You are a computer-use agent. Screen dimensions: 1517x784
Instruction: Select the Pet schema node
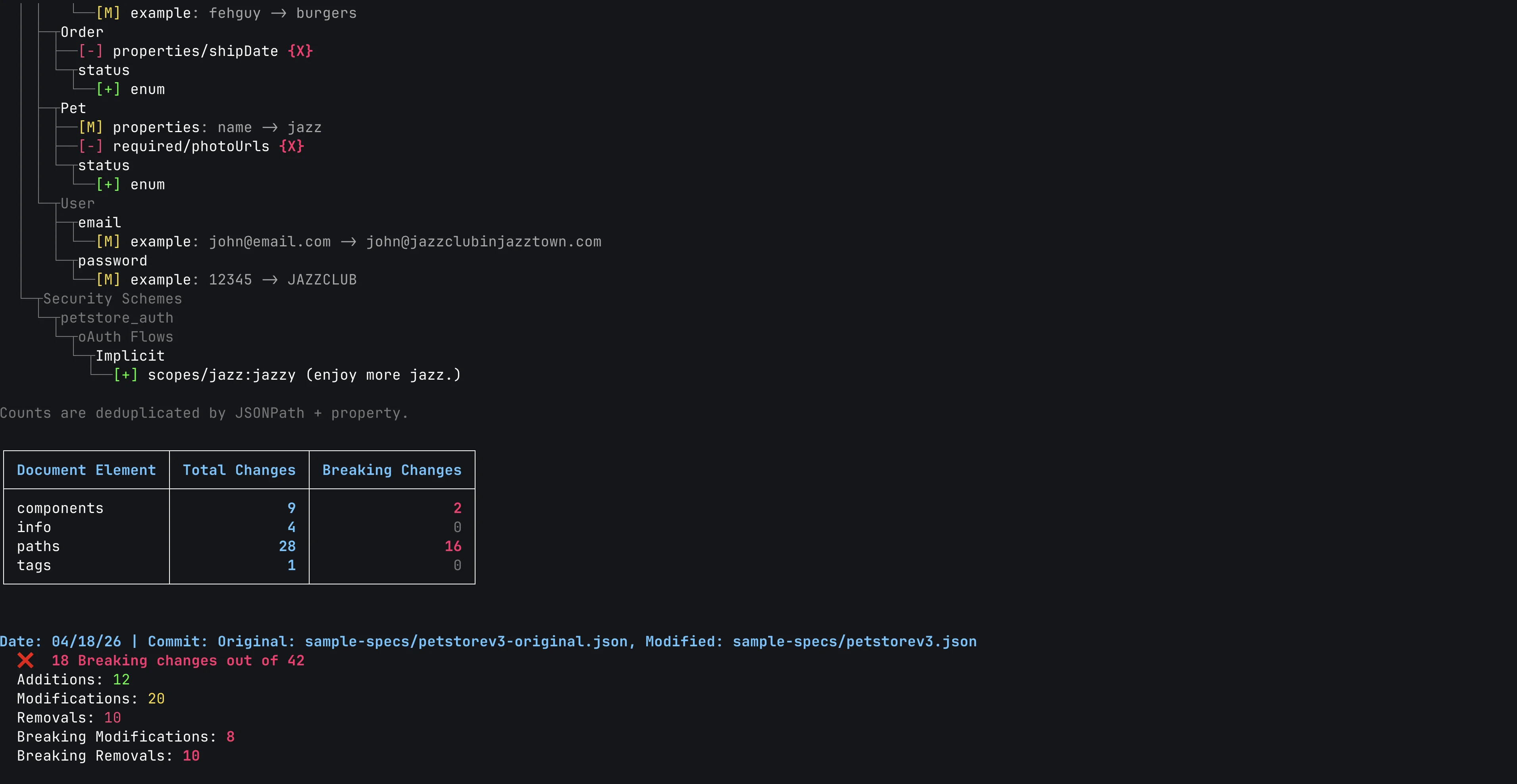click(73, 108)
